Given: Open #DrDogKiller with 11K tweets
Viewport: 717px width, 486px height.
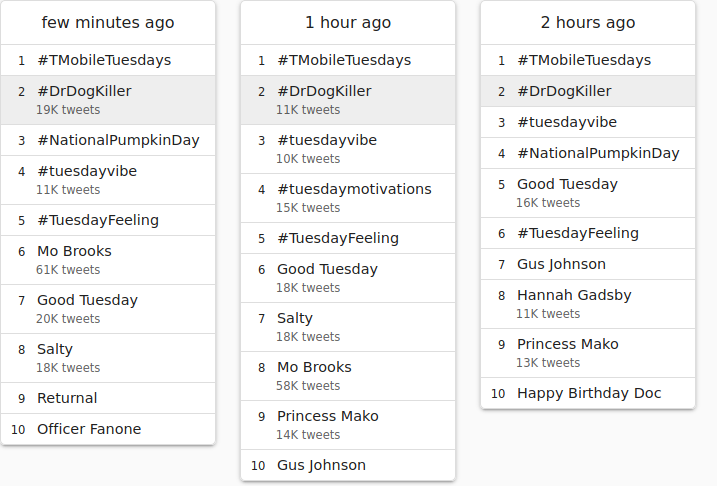Looking at the screenshot, I should point(348,100).
